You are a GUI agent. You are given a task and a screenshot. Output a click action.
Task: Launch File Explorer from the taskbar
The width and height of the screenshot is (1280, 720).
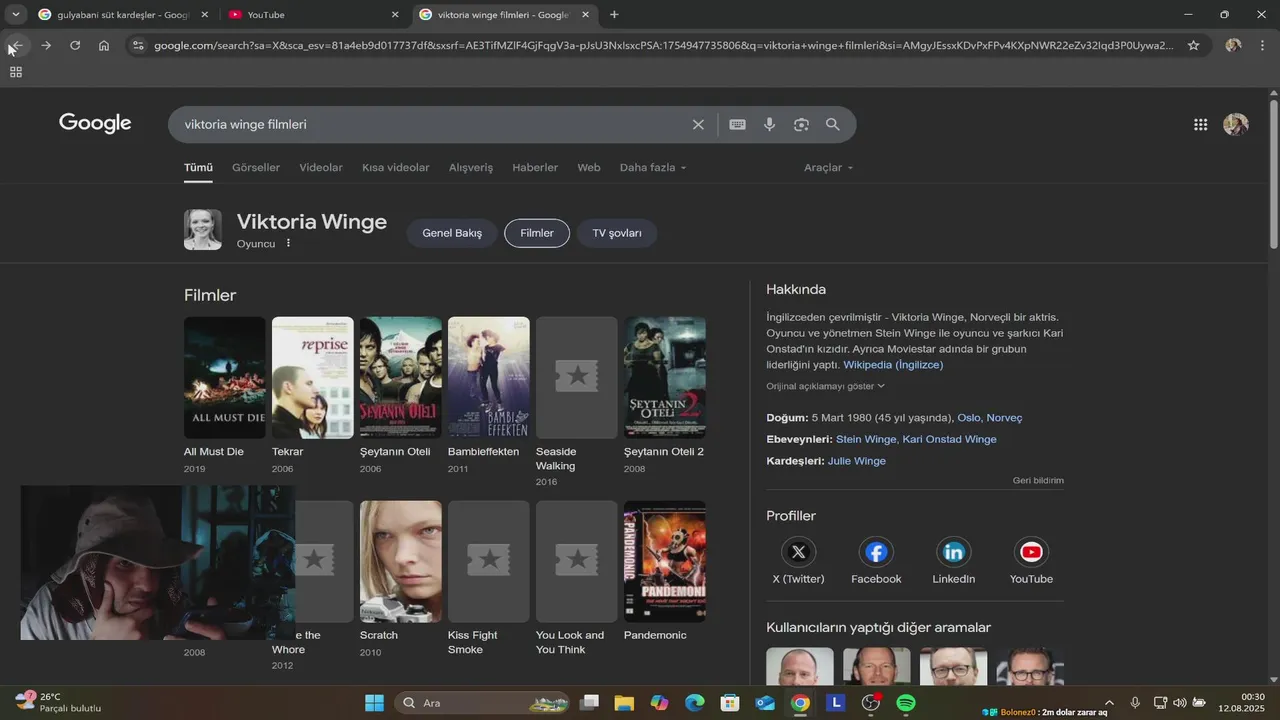[x=624, y=703]
